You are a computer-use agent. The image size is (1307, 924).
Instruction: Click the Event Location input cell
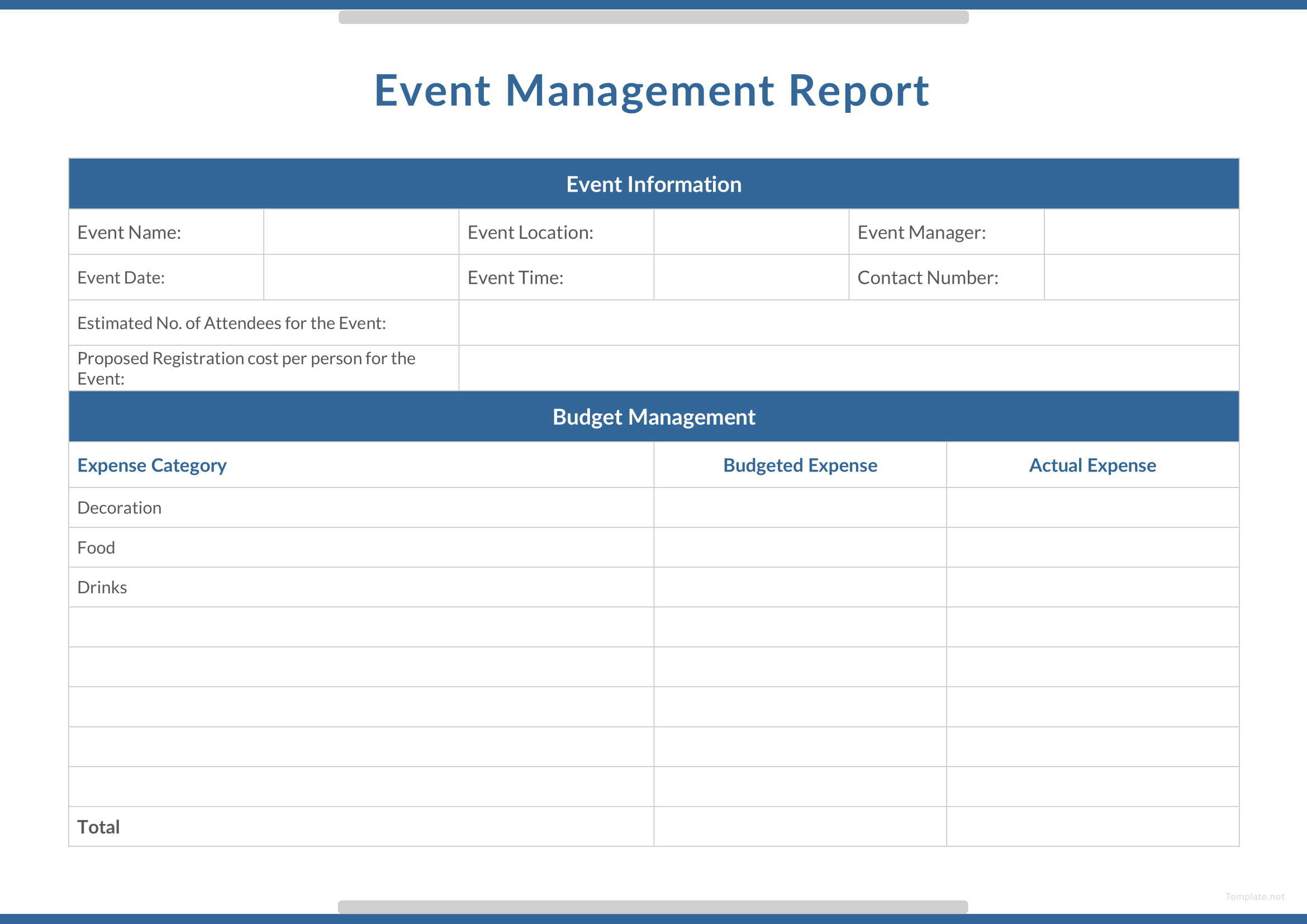750,232
